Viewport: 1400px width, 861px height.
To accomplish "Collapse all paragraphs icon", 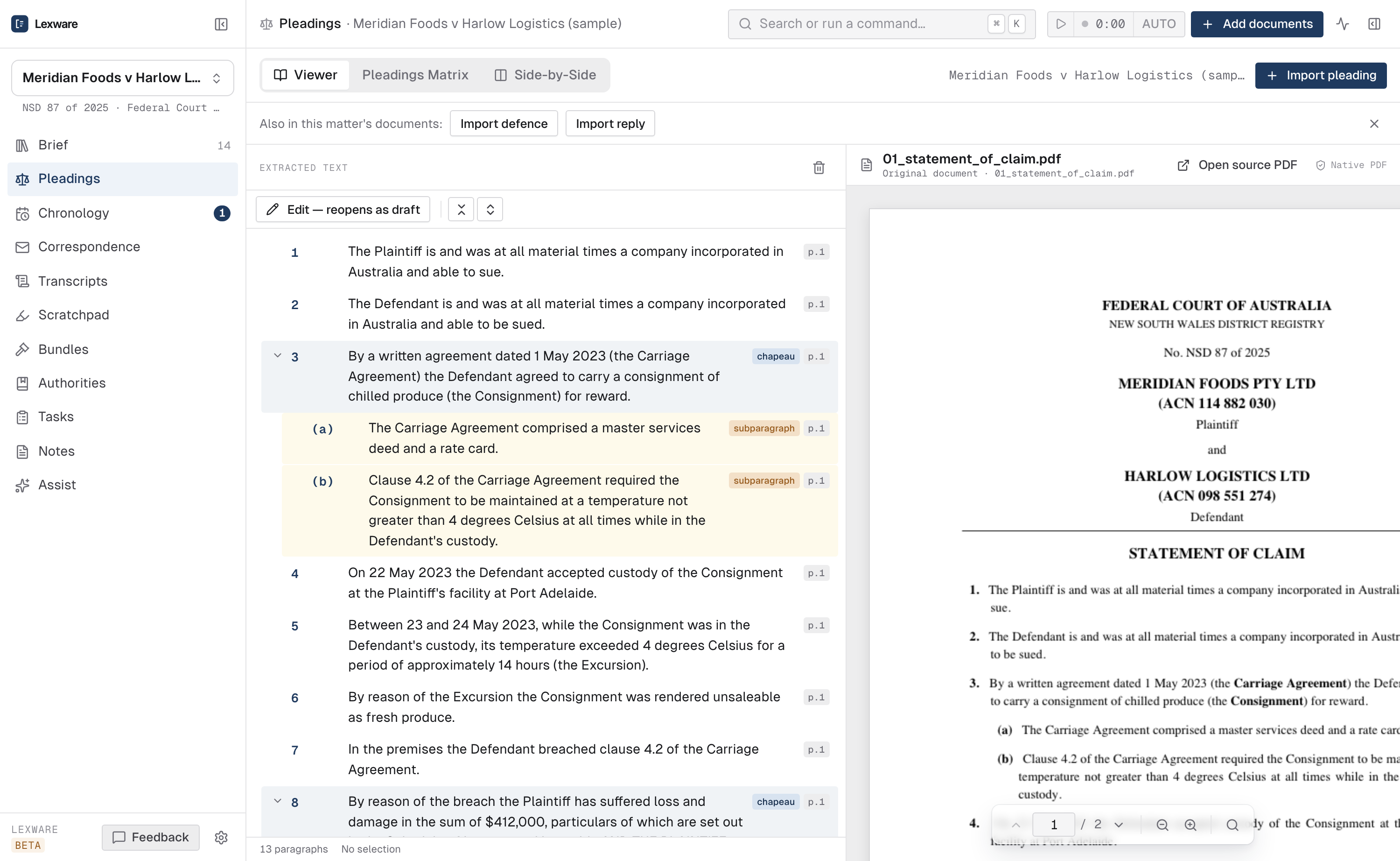I will tap(461, 210).
